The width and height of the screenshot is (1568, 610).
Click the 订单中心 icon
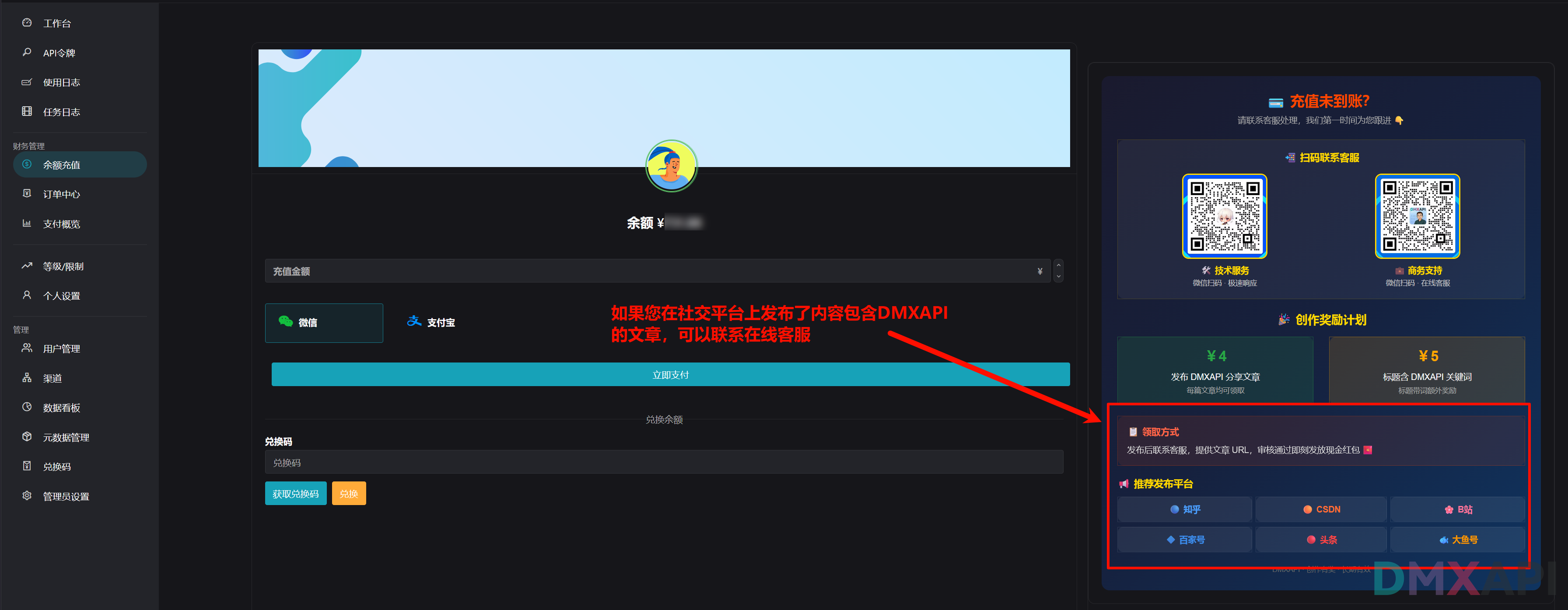[x=27, y=193]
